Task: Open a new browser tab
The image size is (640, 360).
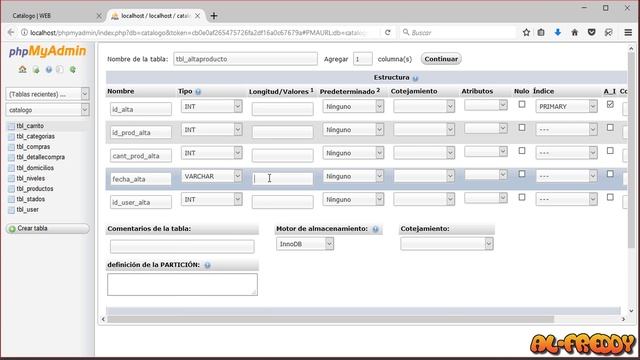Action: tap(214, 16)
